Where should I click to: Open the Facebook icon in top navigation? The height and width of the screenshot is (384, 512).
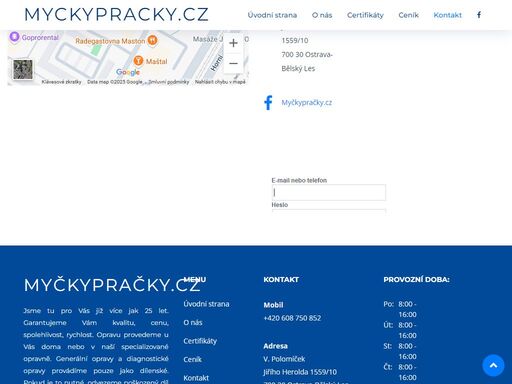(479, 15)
